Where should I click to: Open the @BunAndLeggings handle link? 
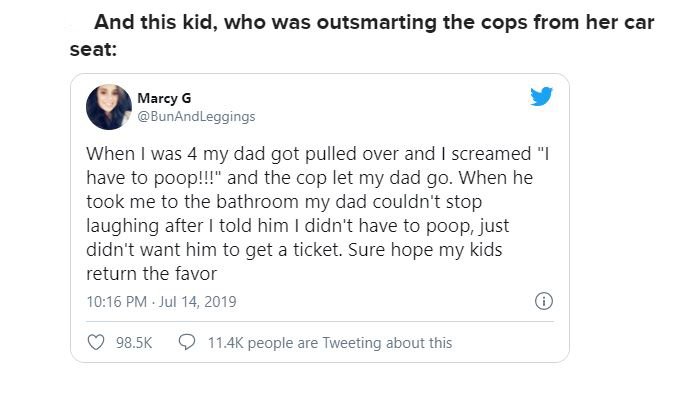point(196,117)
